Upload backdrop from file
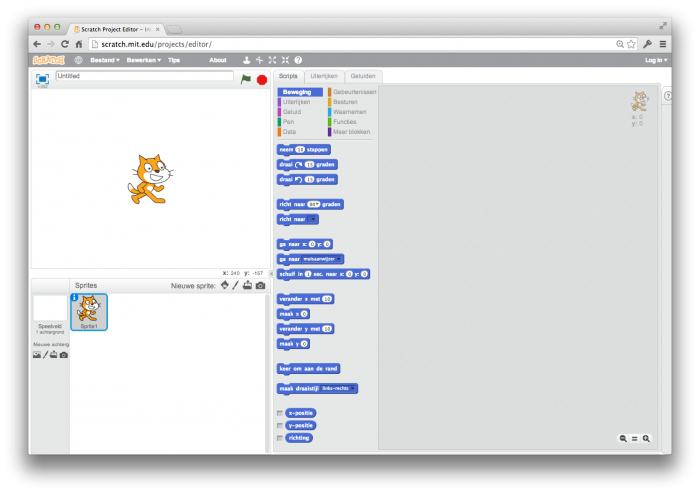Viewport: 700px width, 494px height. pyautogui.click(x=54, y=355)
